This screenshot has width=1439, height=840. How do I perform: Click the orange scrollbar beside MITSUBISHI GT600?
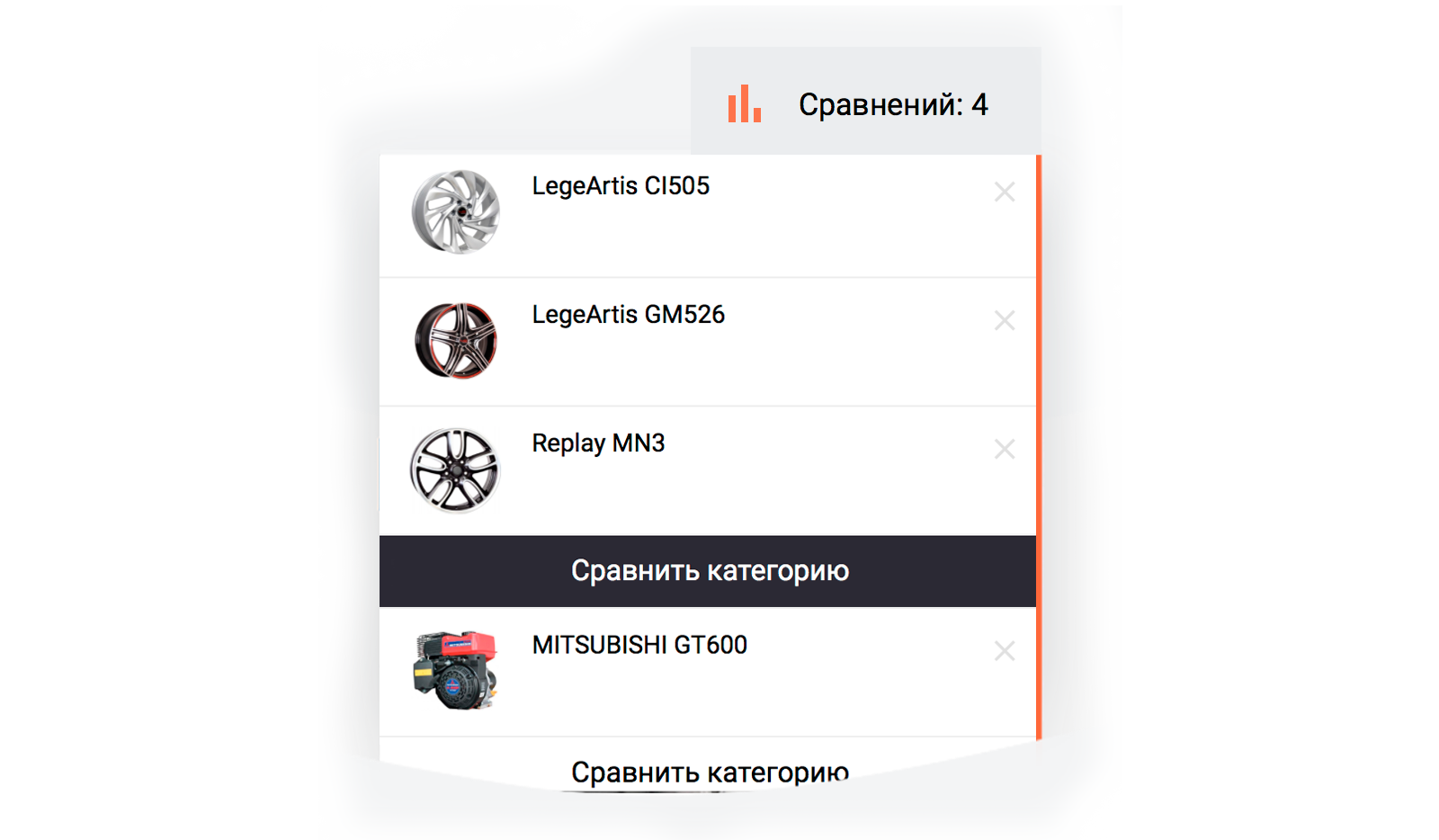pyautogui.click(x=1039, y=673)
